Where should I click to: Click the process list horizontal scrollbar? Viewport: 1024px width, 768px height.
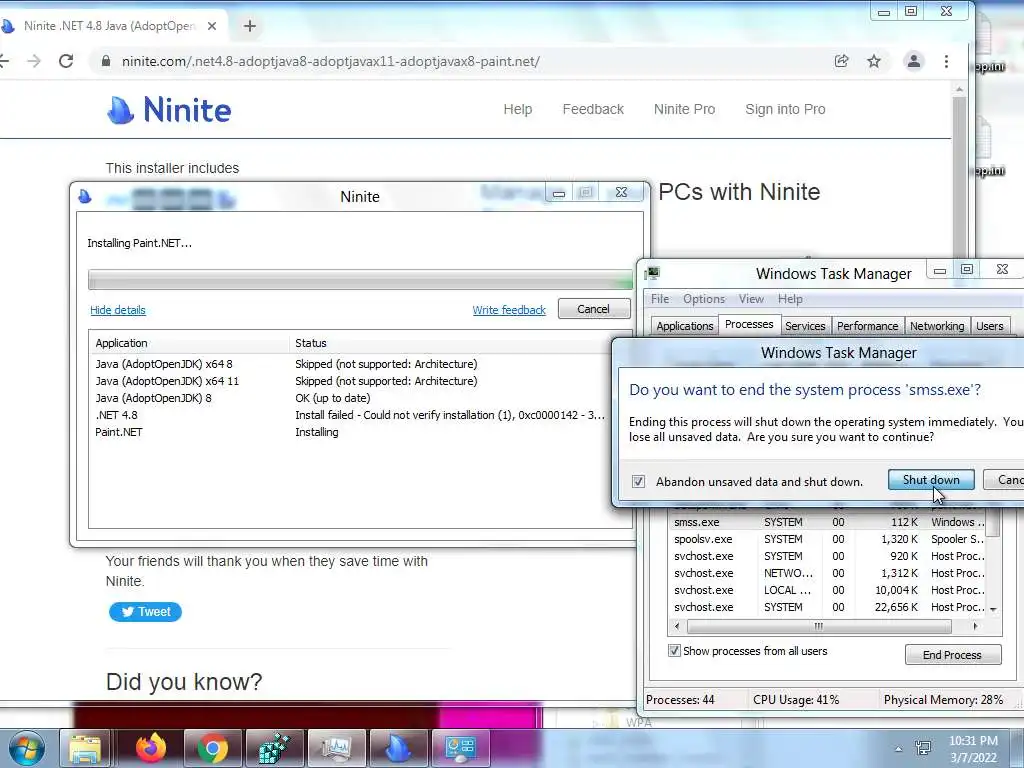(x=819, y=626)
